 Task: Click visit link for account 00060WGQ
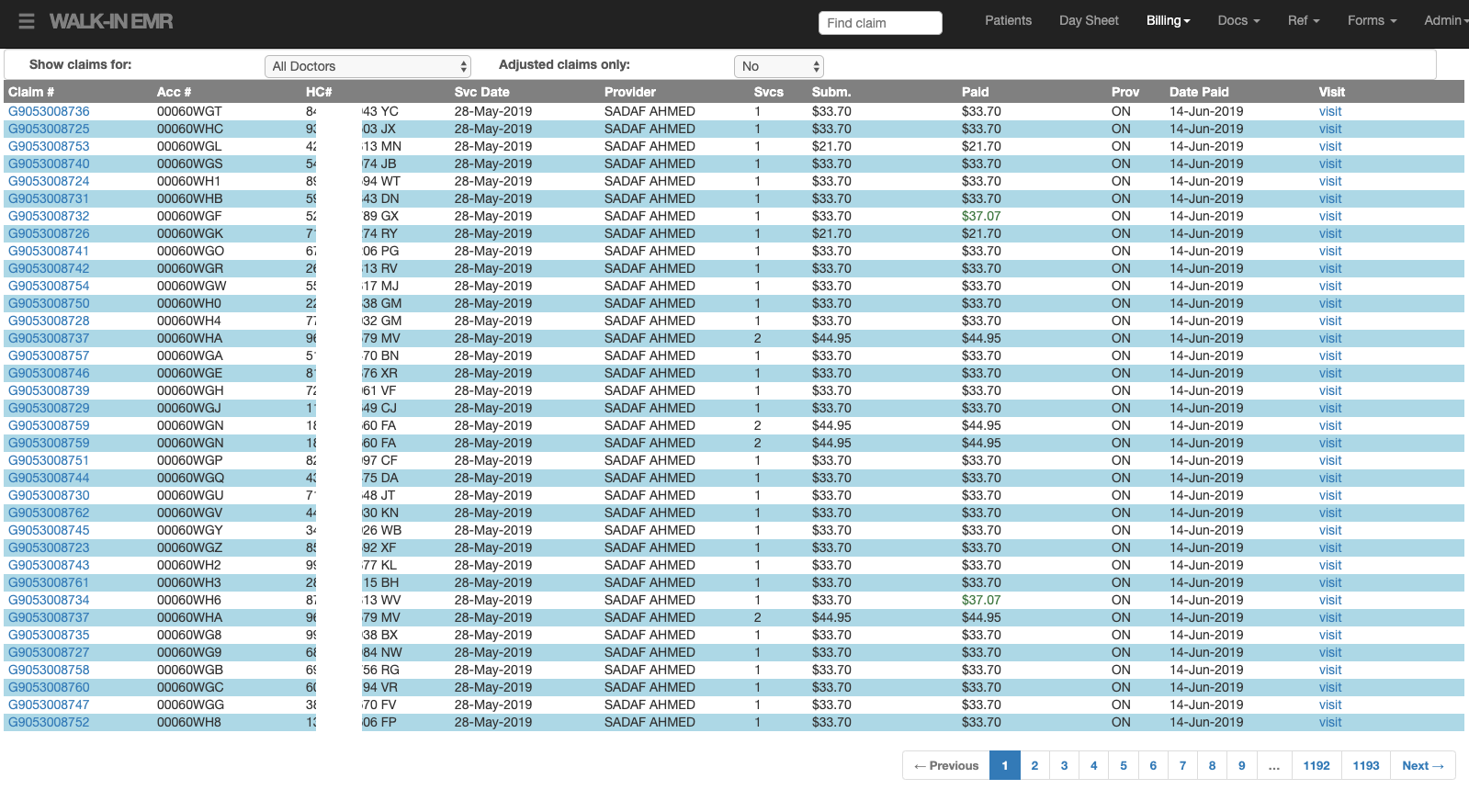pos(1330,478)
